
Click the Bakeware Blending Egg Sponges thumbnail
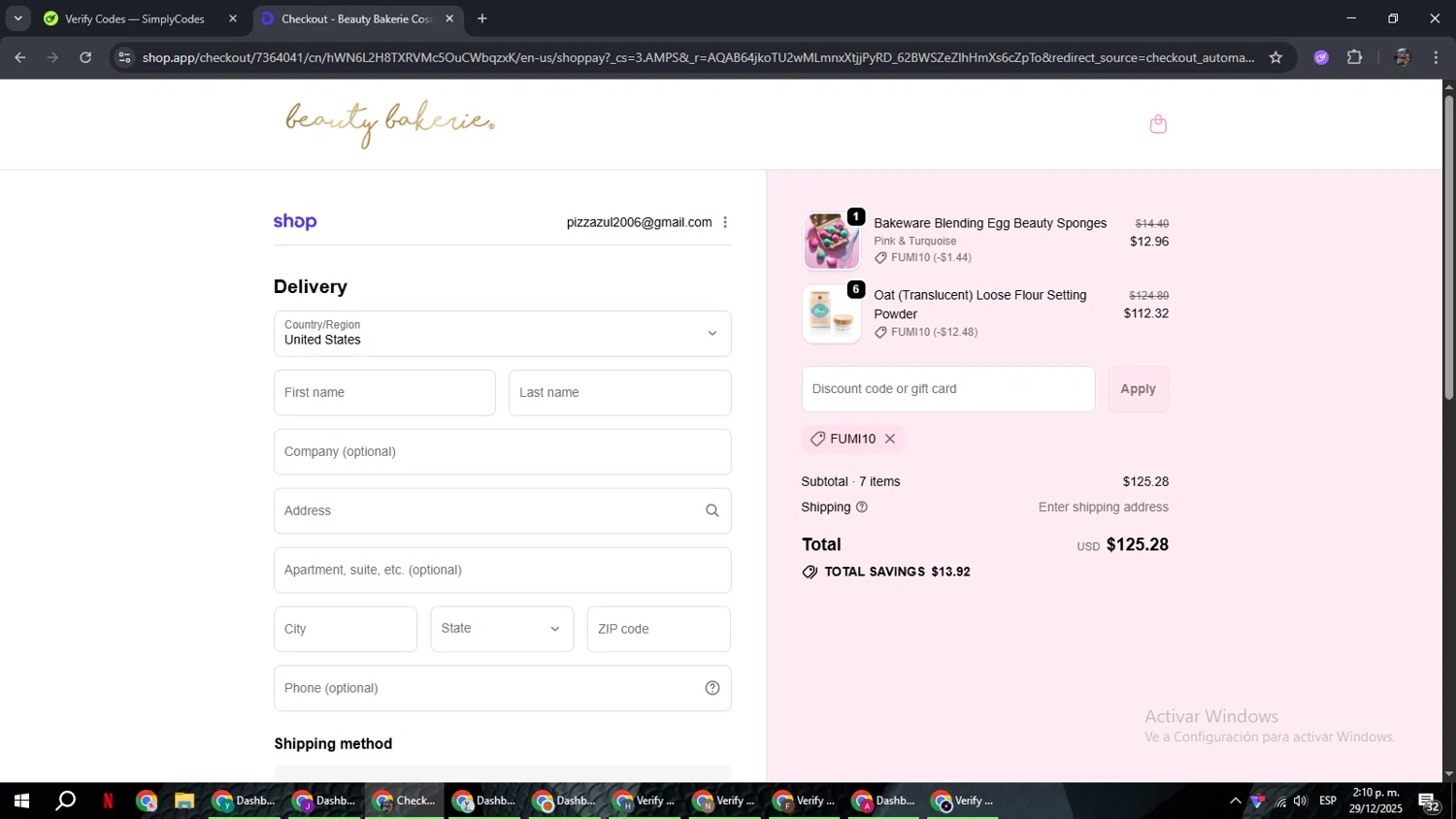pos(831,241)
